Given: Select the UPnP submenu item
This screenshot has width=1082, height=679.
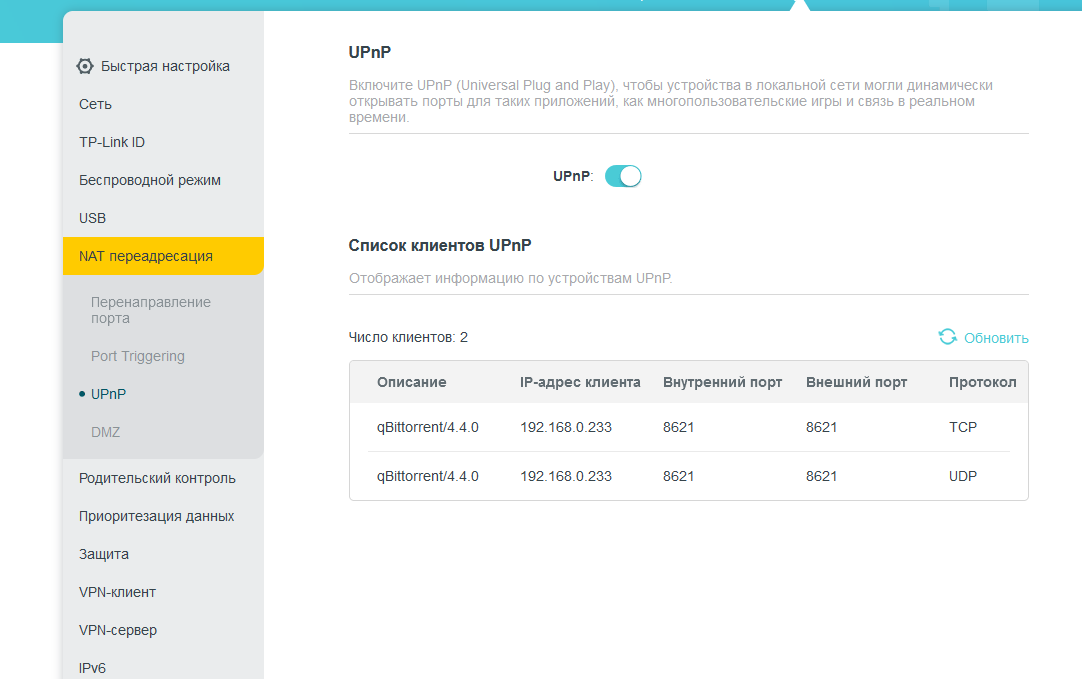Looking at the screenshot, I should coord(108,394).
